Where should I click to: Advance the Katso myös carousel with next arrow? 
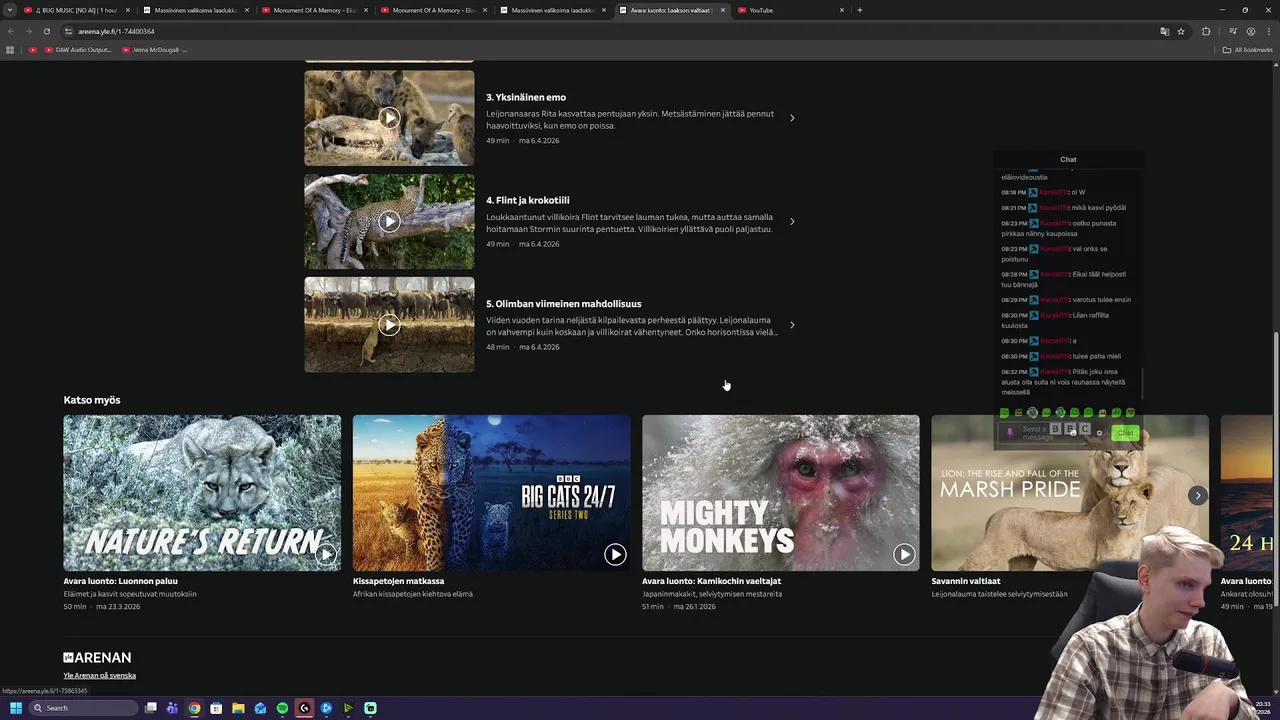tap(1198, 495)
